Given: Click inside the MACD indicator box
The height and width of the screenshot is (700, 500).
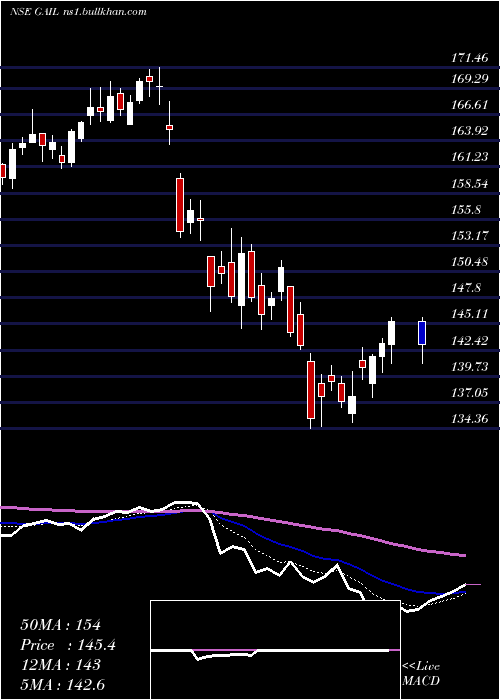Looking at the screenshot, I should pyautogui.click(x=275, y=650).
